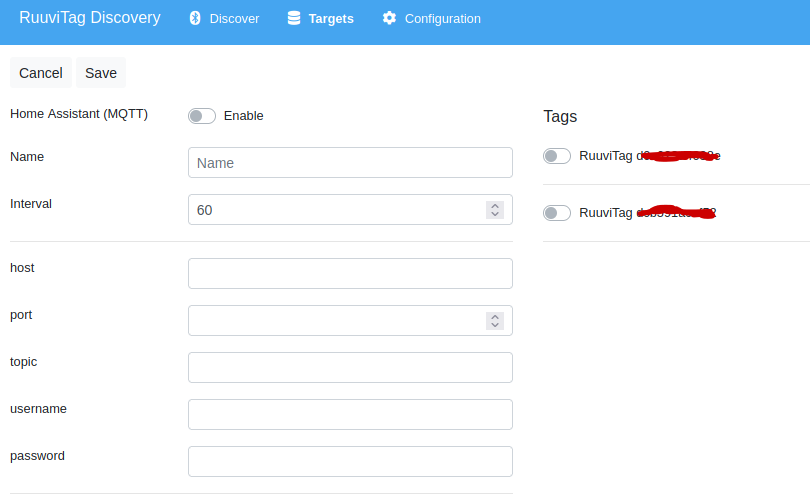
Task: Click the Tags heading
Action: (x=560, y=116)
